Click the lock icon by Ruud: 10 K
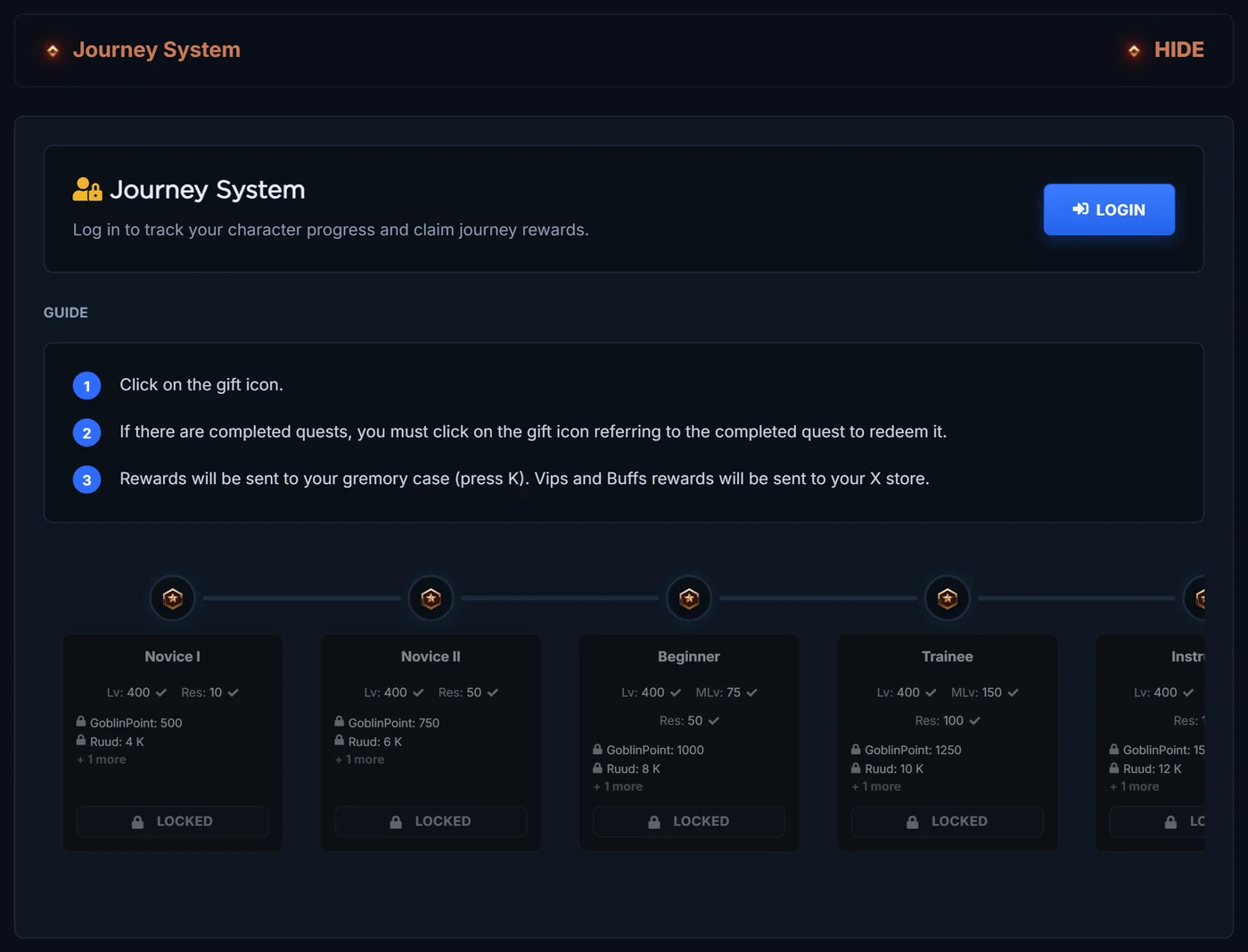This screenshot has width=1248, height=952. click(x=856, y=767)
